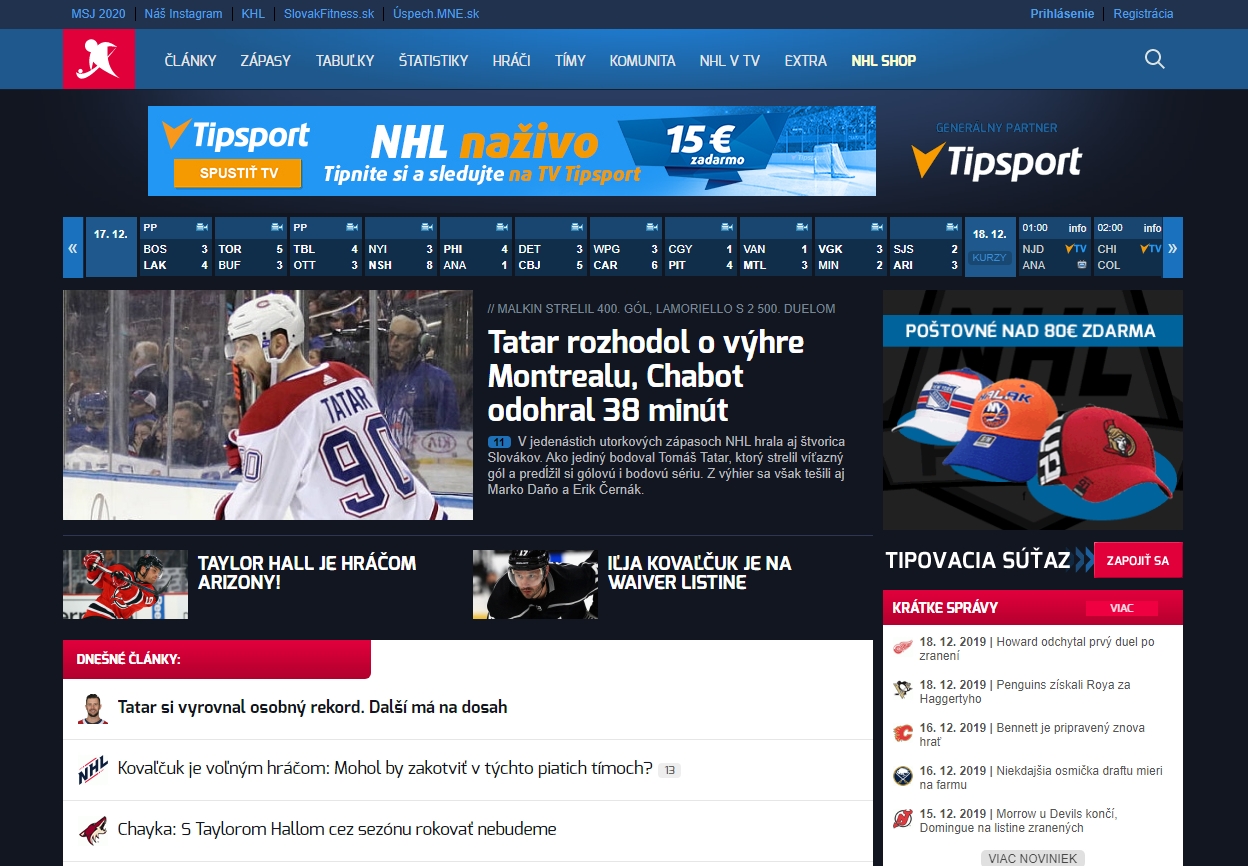Screen dimensions: 1248x866
Task: Click Devils logo beside Morrow news
Action: point(903,819)
